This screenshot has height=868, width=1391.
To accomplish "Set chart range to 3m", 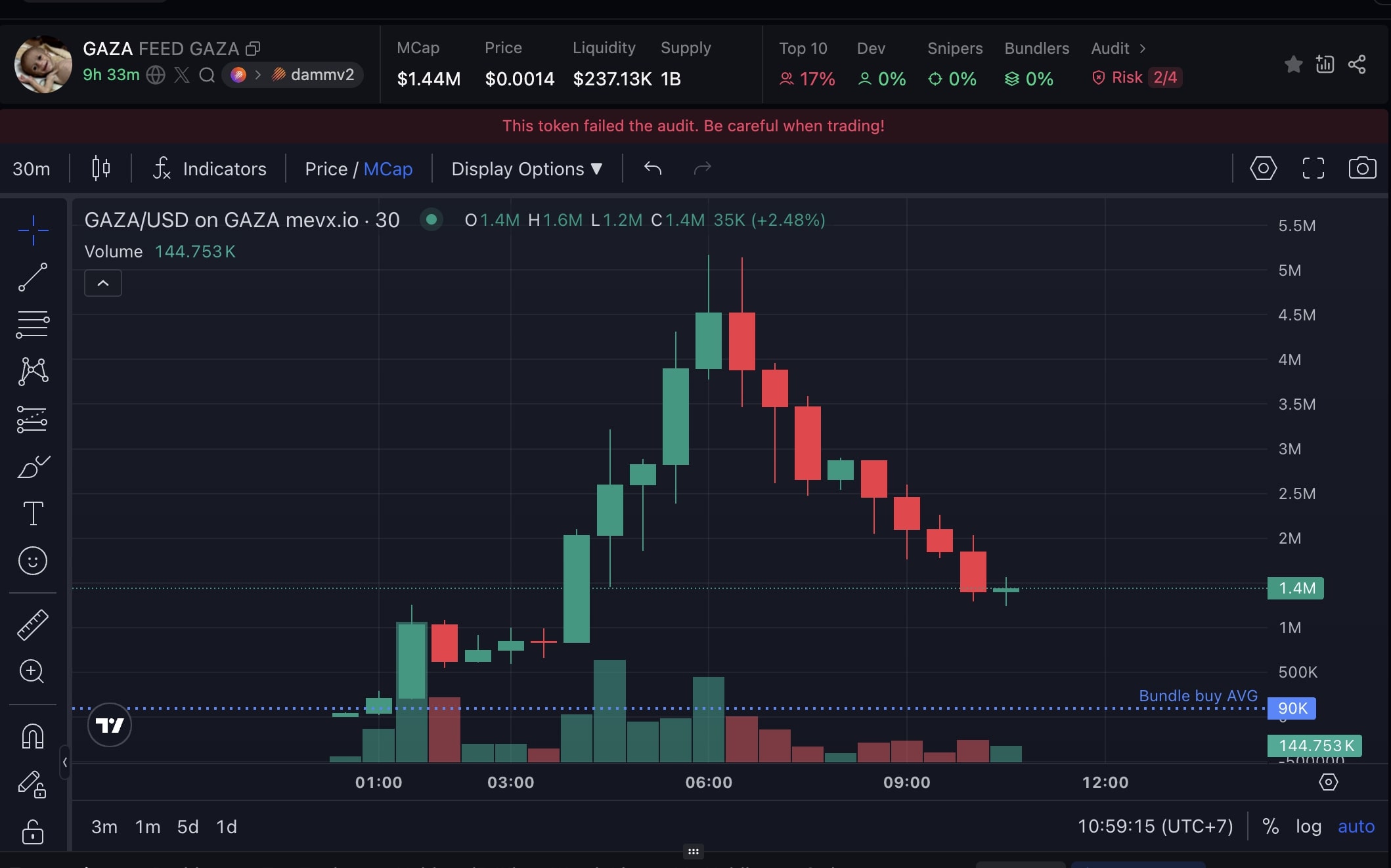I will tap(104, 827).
